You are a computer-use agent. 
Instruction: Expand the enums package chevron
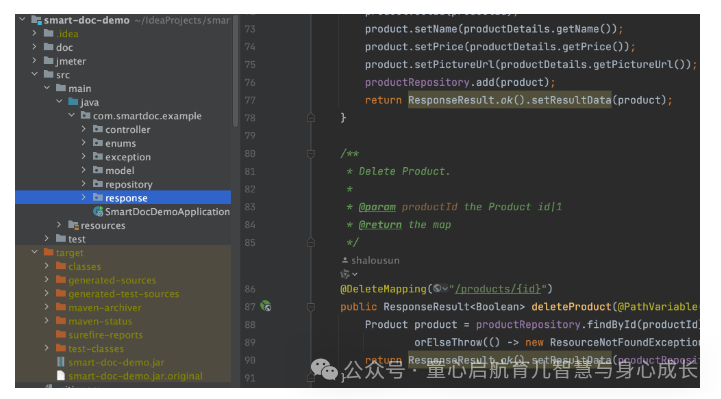84,143
